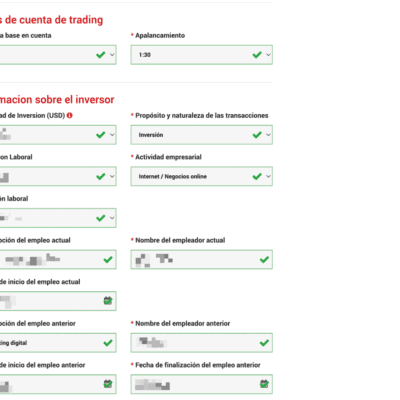This screenshot has width=400, height=400.
Task: Click the info icon beside Inversion (USD)
Action: (69, 115)
